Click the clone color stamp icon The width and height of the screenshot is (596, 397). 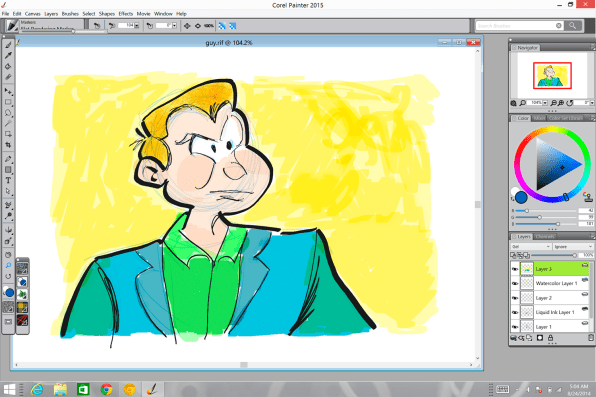tap(588, 197)
